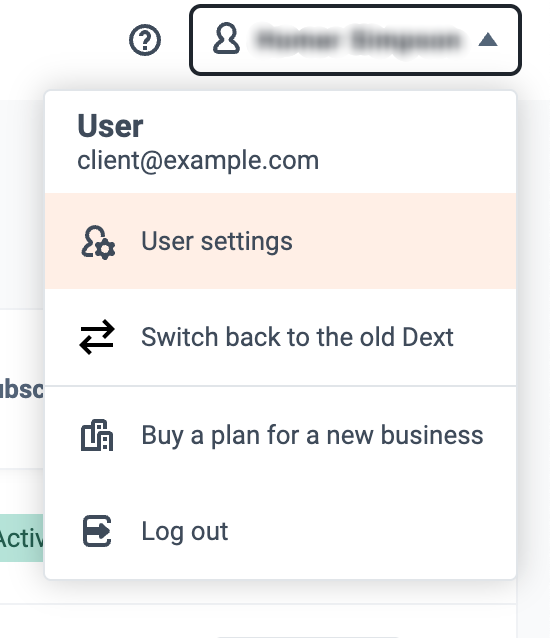The width and height of the screenshot is (550, 638).
Task: Click blank space beside Log out label
Action: click(x=366, y=531)
